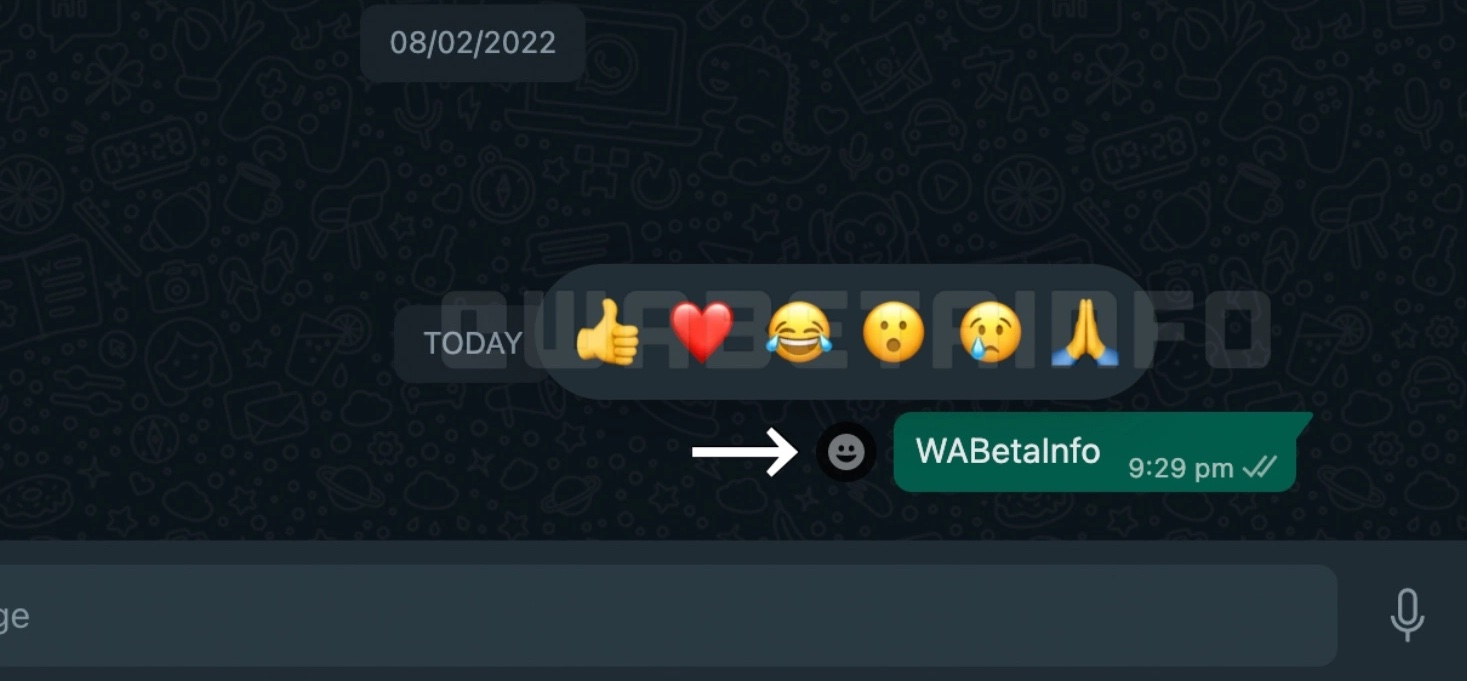Pick the sad crying face reaction

(990, 332)
